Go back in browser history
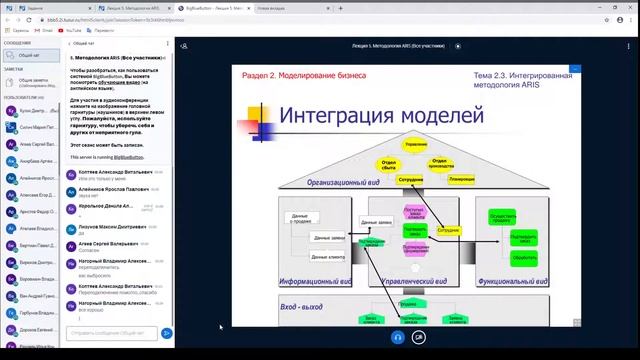Viewport: 640px width, 360px height. [x=7, y=20]
